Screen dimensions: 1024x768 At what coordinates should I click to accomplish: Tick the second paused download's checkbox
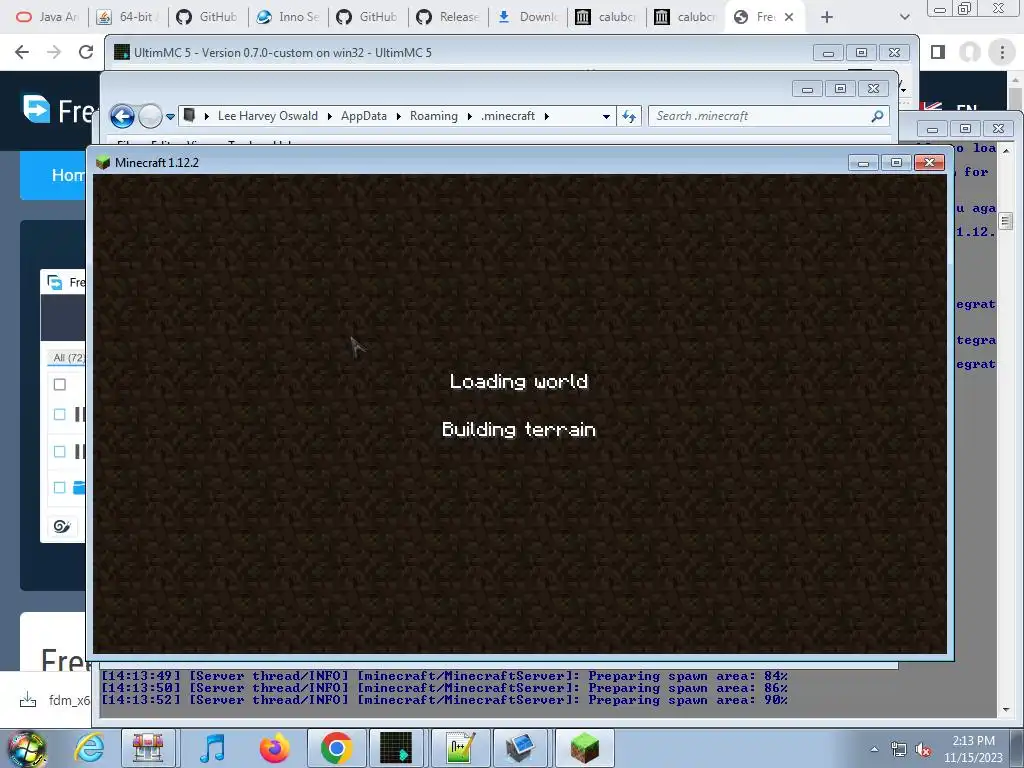59,451
